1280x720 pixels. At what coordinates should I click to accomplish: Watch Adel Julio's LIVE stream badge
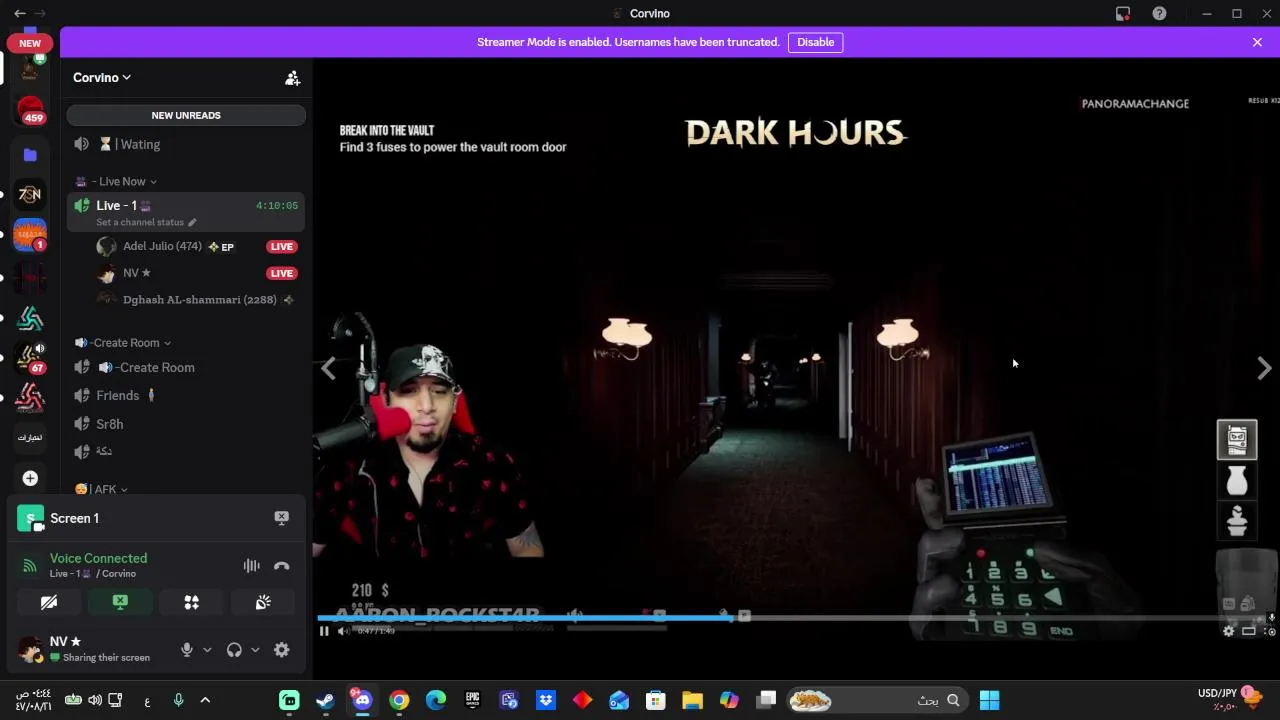click(x=281, y=247)
